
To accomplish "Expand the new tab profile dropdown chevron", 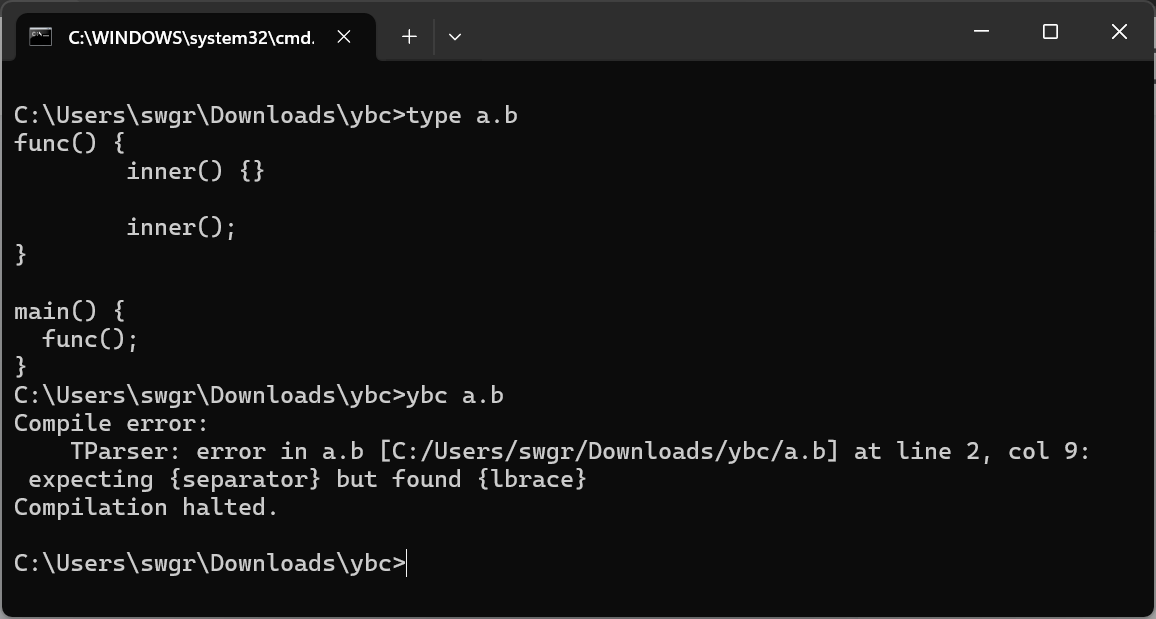I will [455, 36].
